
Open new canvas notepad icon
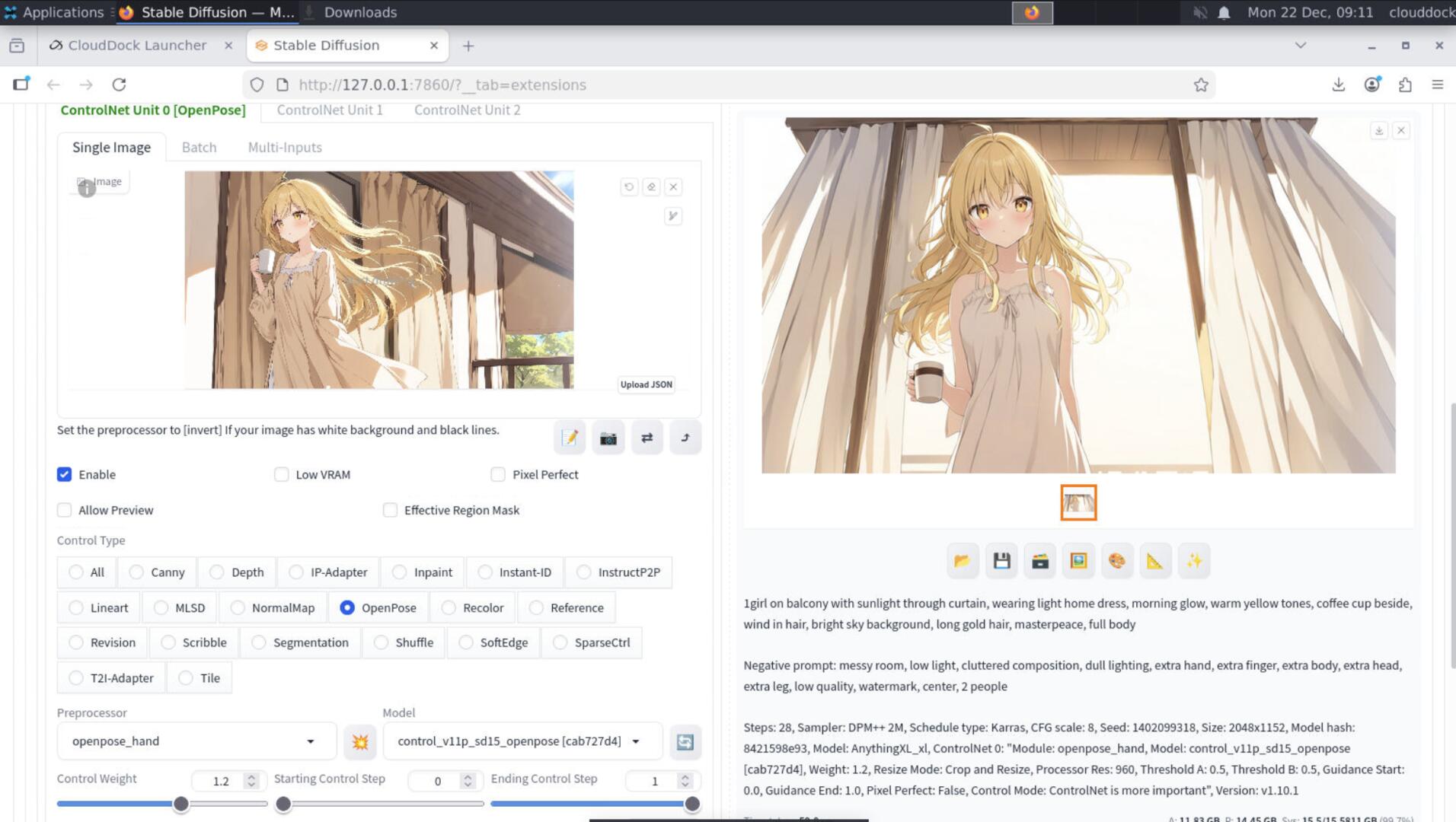coord(570,438)
